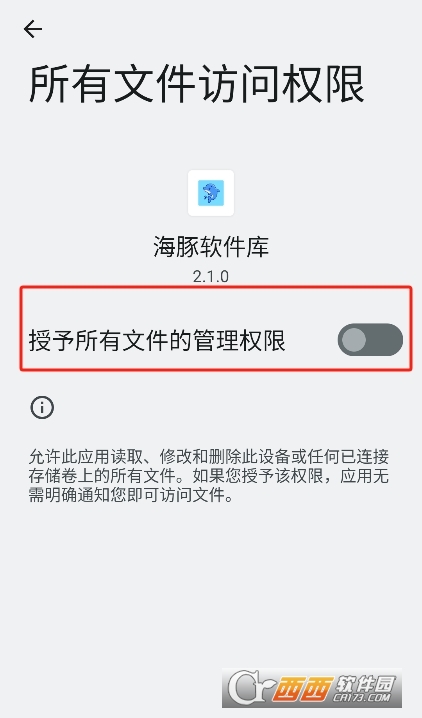Click the 2.1.0 version number
The height and width of the screenshot is (718, 422).
click(x=211, y=276)
